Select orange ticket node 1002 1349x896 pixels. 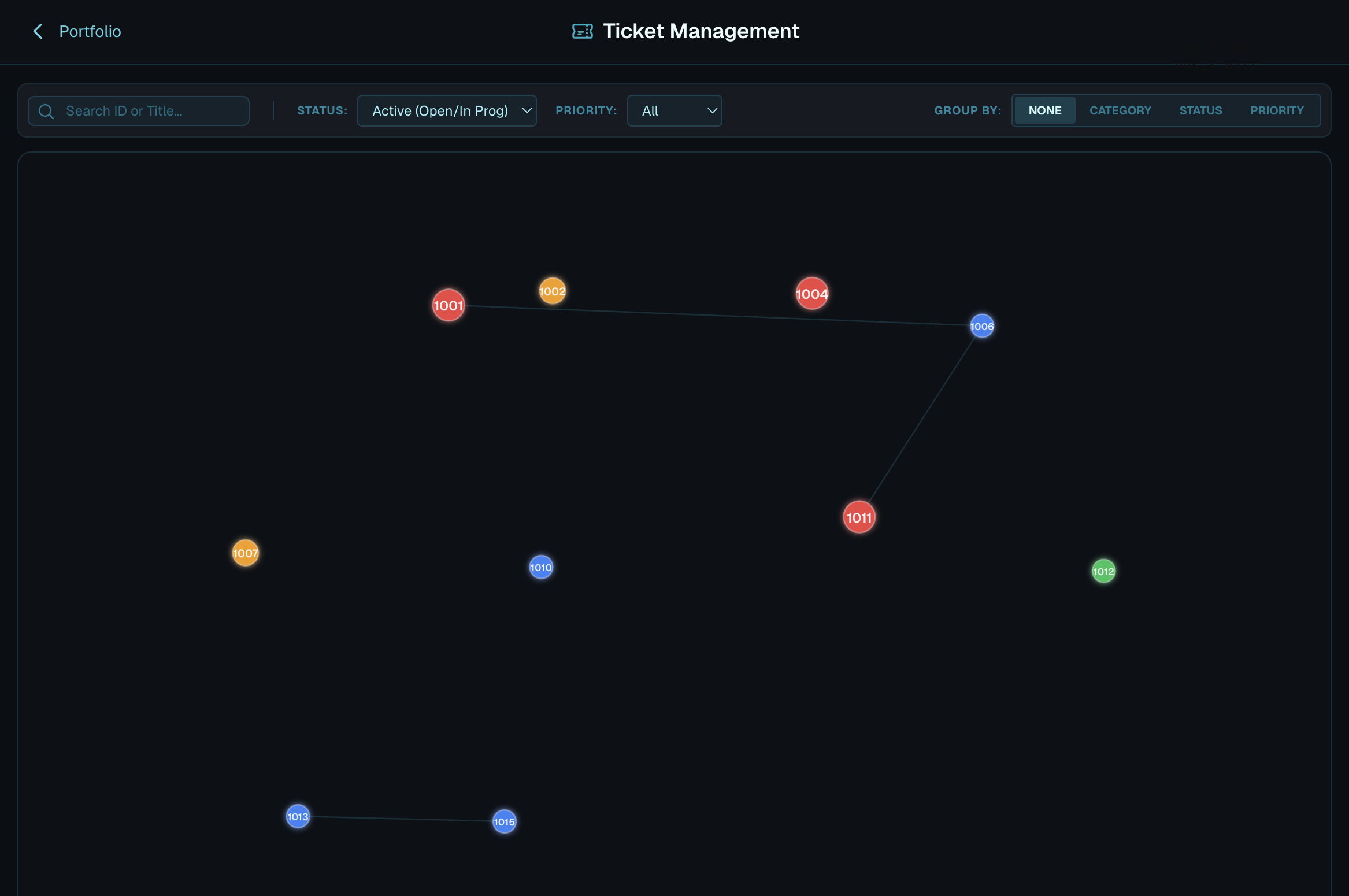pos(552,291)
